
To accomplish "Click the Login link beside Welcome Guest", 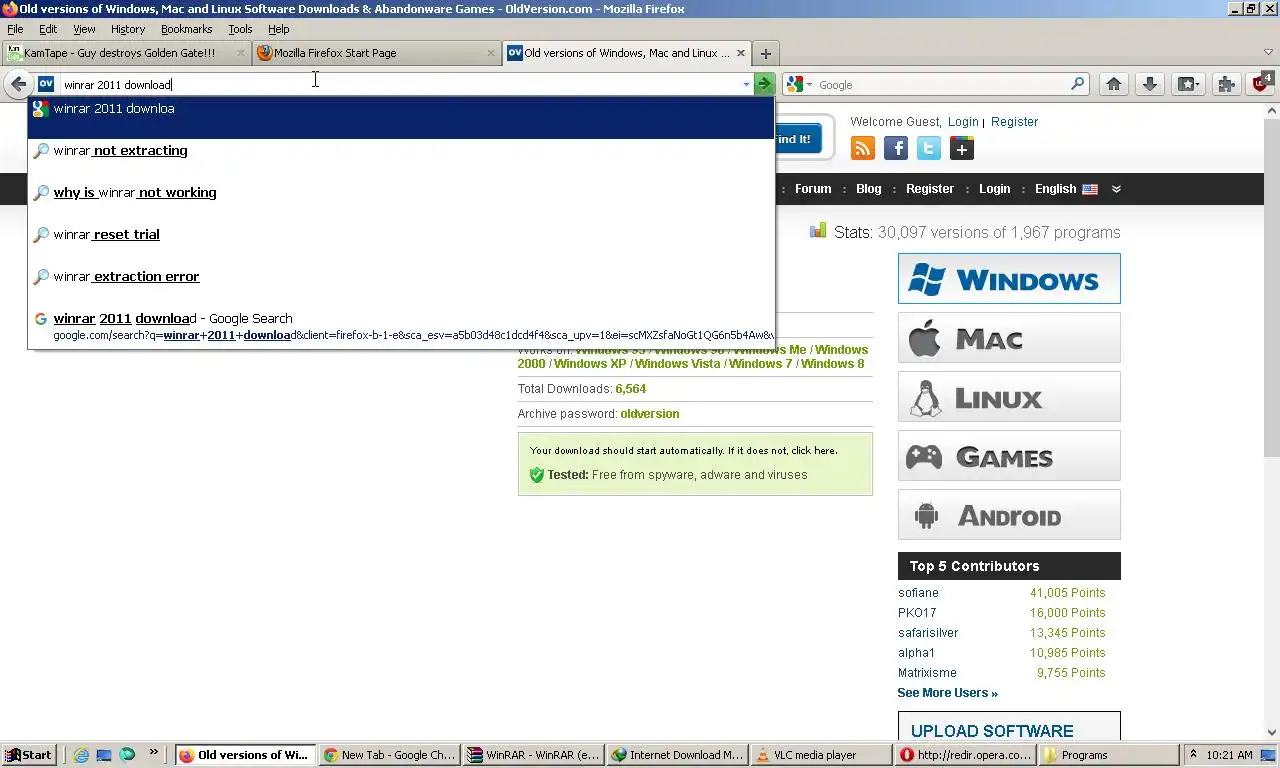I will coord(963,122).
